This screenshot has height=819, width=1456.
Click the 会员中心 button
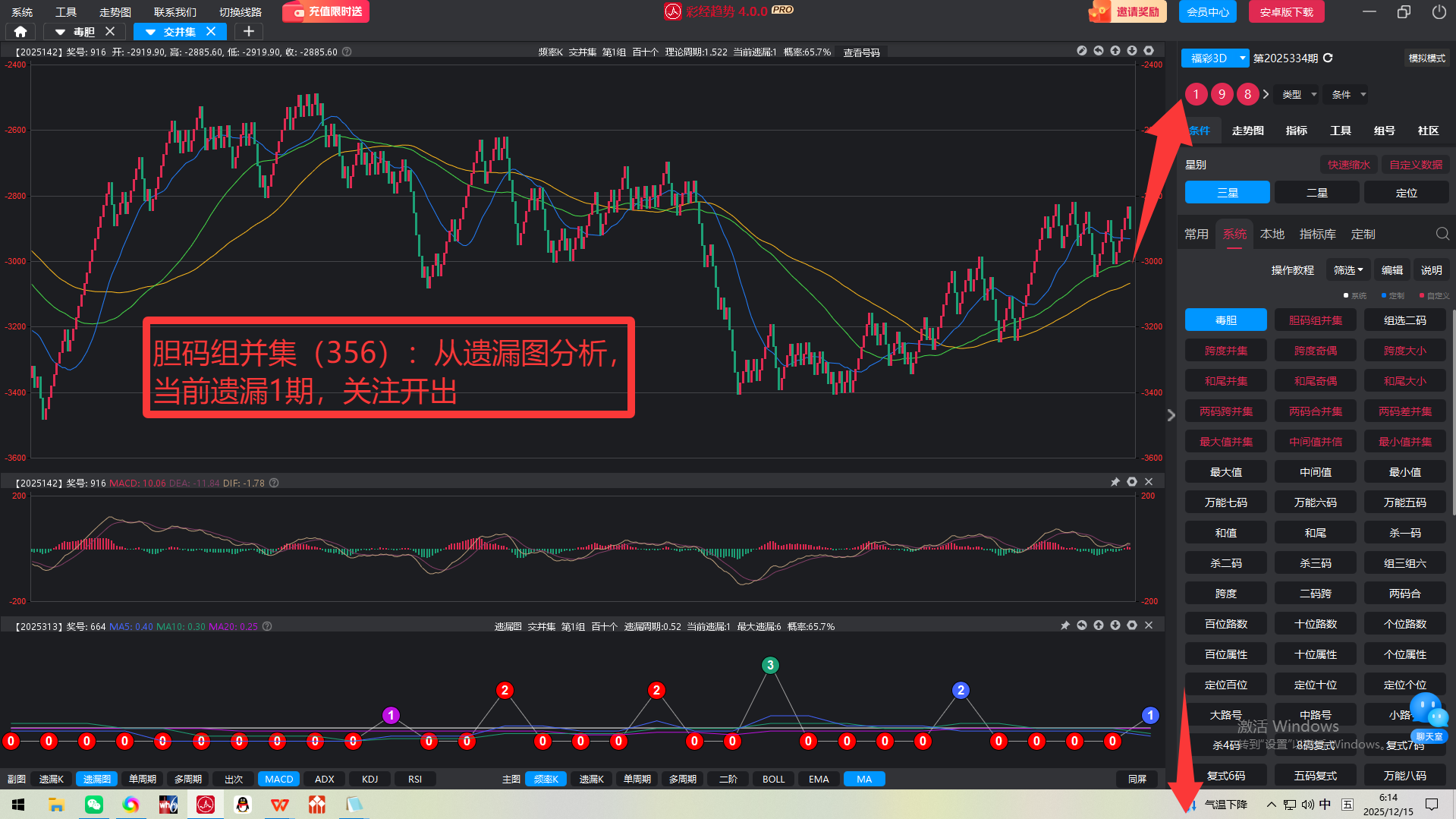click(x=1207, y=12)
